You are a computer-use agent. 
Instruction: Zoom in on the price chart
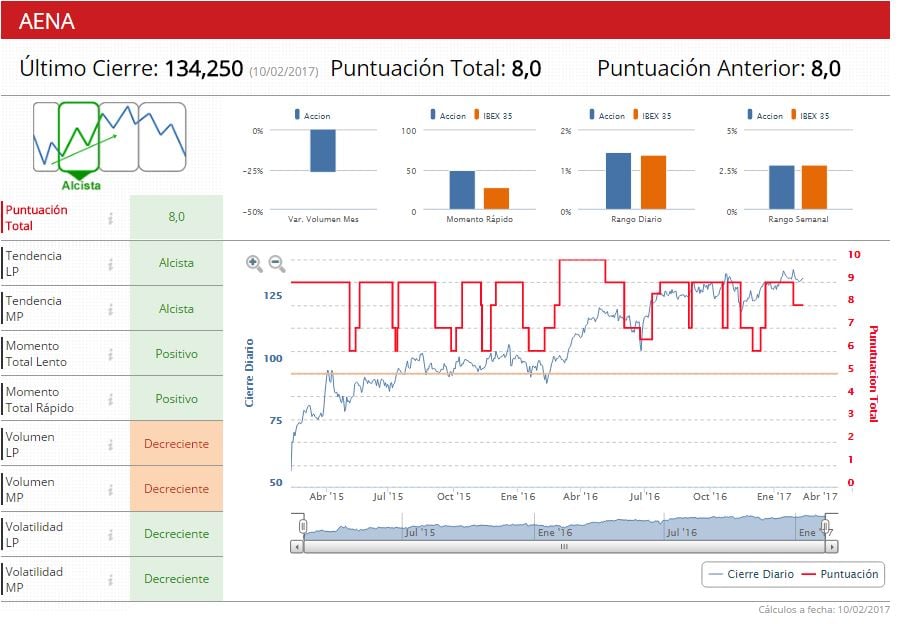coord(254,263)
